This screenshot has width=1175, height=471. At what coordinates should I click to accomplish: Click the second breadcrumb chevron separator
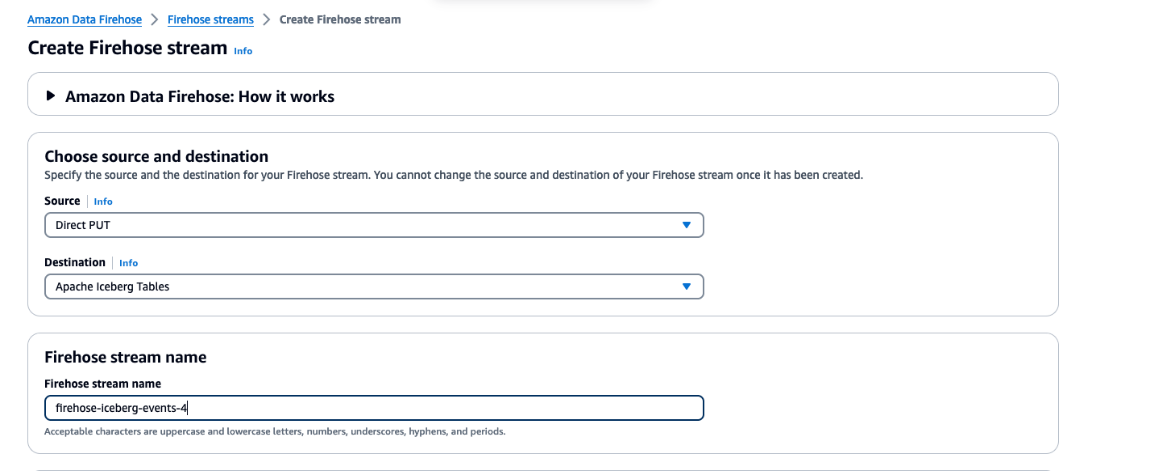click(x=266, y=20)
